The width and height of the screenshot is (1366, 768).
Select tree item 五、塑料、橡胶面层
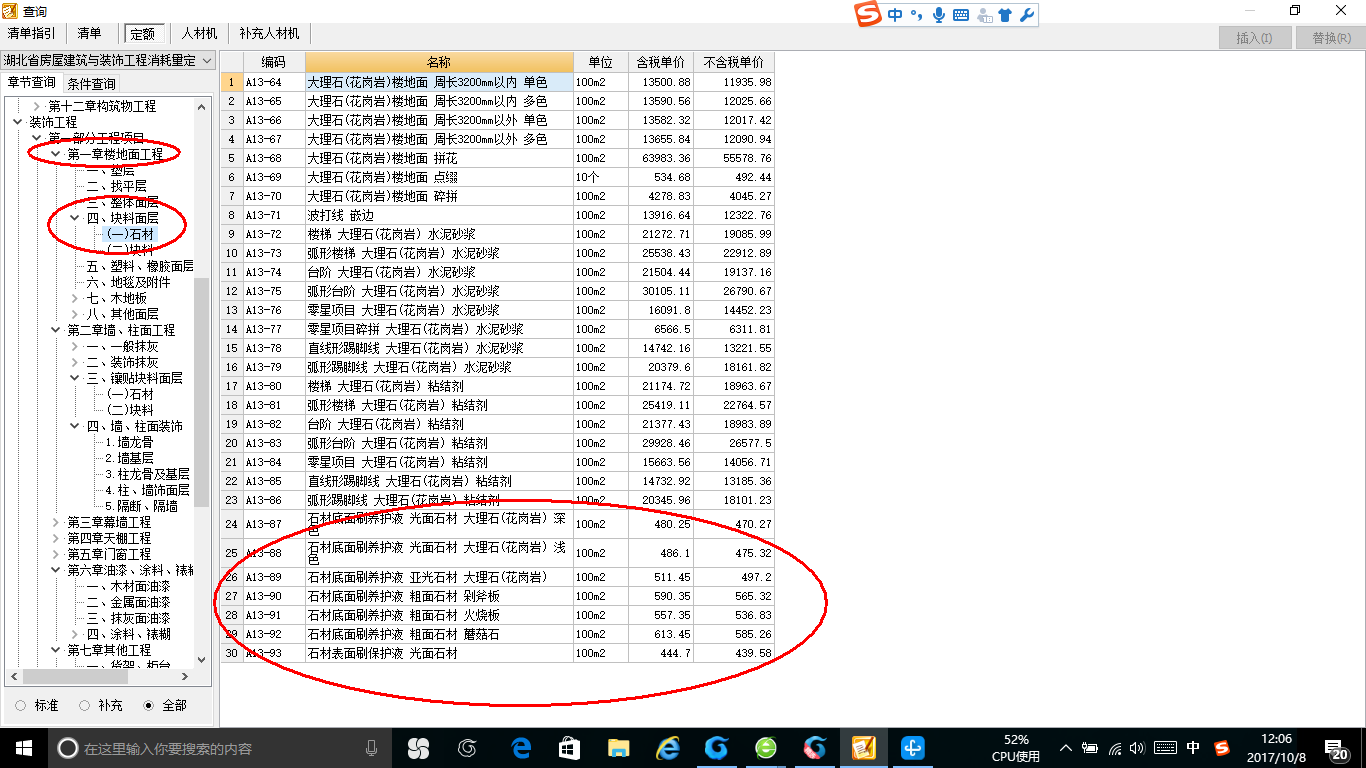tap(140, 266)
